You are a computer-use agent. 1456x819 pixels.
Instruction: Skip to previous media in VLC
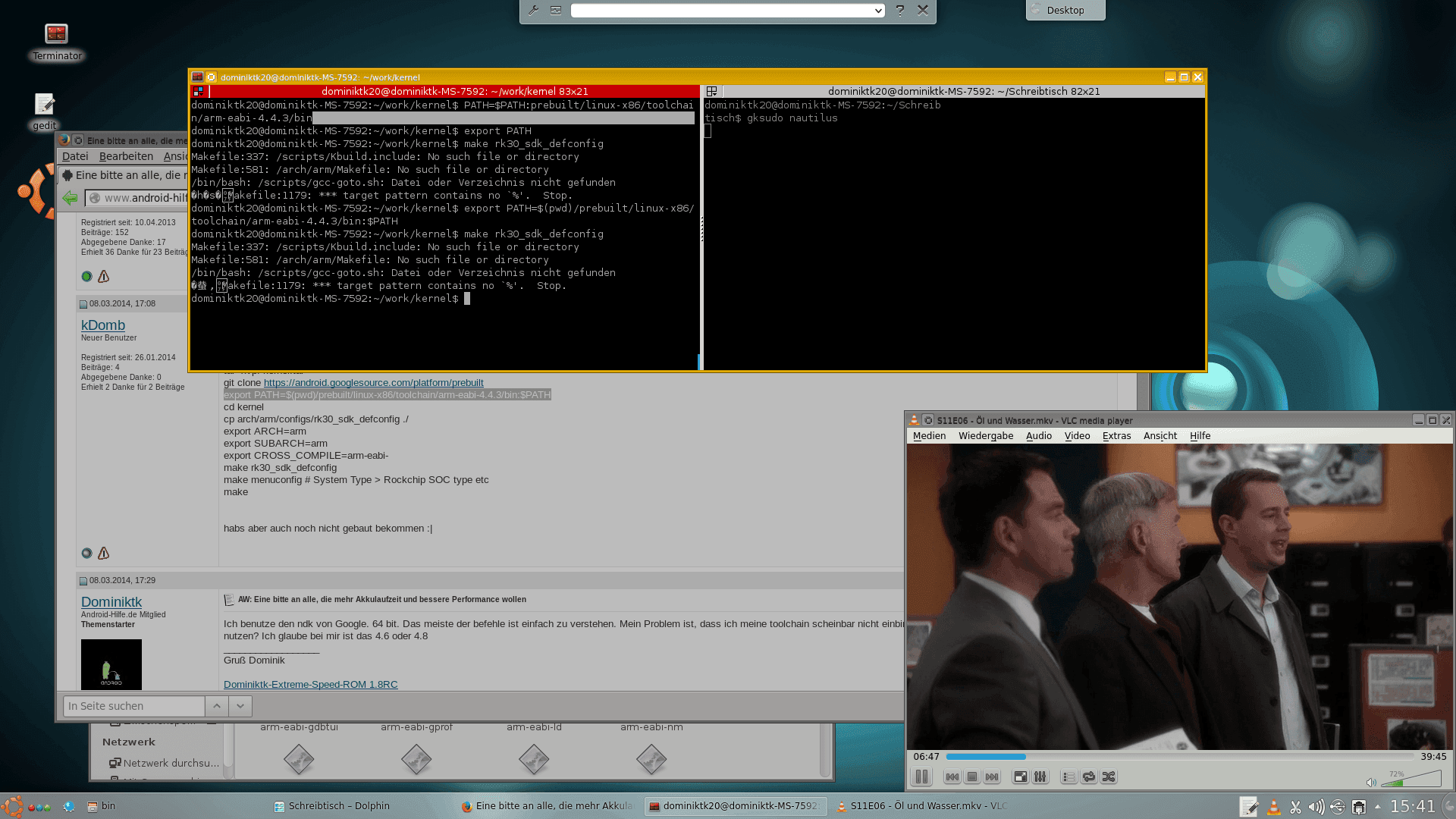[952, 777]
